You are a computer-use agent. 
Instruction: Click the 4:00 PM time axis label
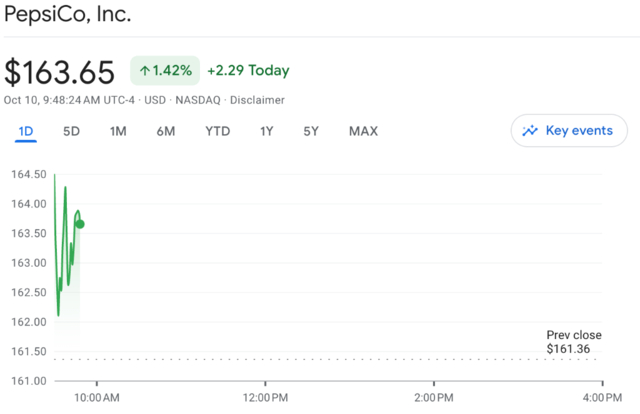tap(601, 398)
